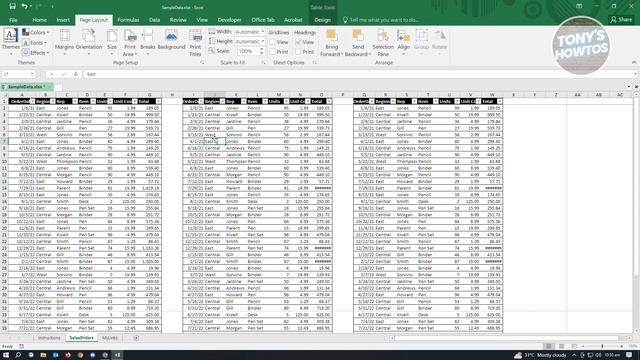Open the Name Box dropdown
Screen dimensions: 640x360
pyautogui.click(x=32, y=74)
